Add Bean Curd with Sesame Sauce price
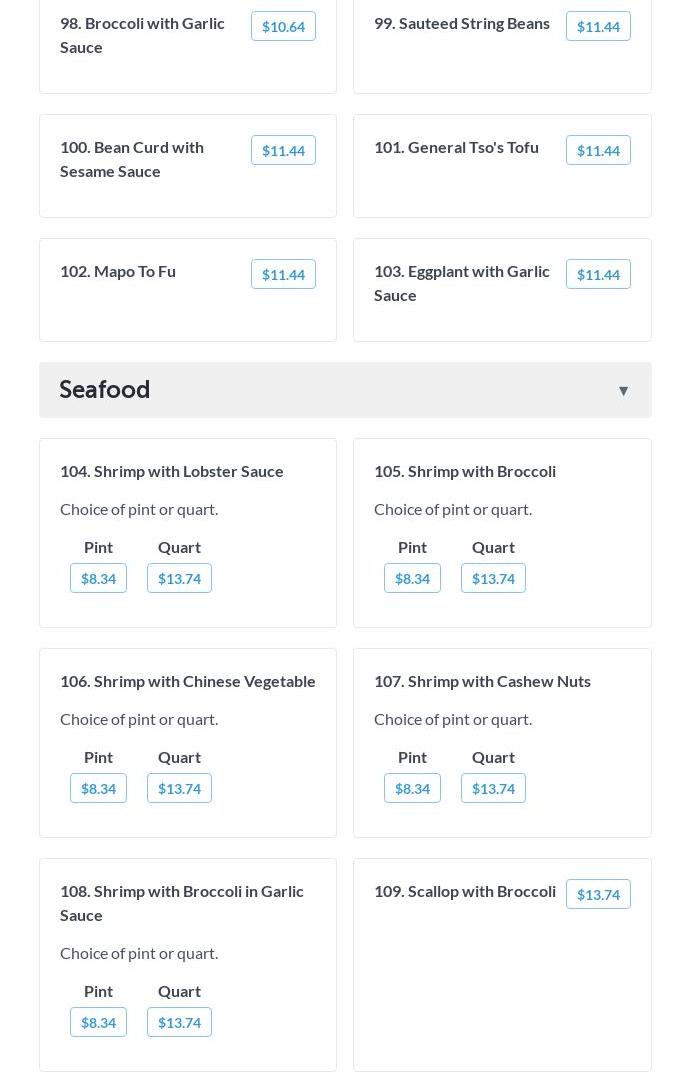 [283, 151]
